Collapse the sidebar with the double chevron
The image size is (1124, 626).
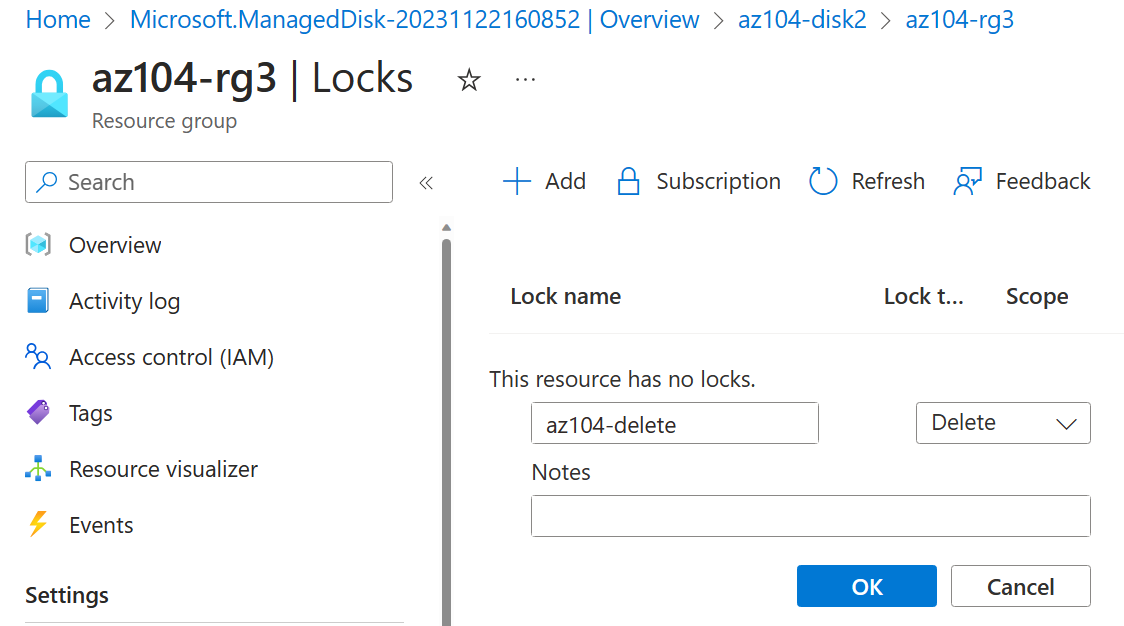click(x=426, y=183)
